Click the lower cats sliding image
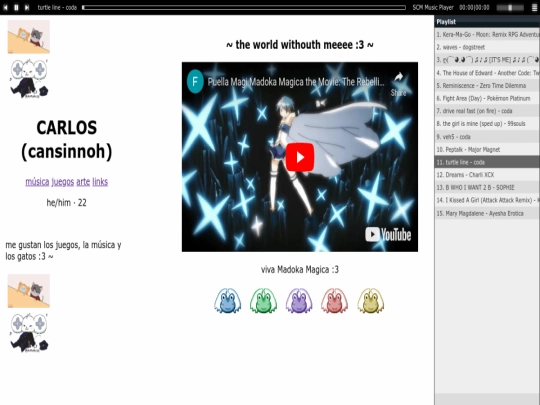 (29, 291)
